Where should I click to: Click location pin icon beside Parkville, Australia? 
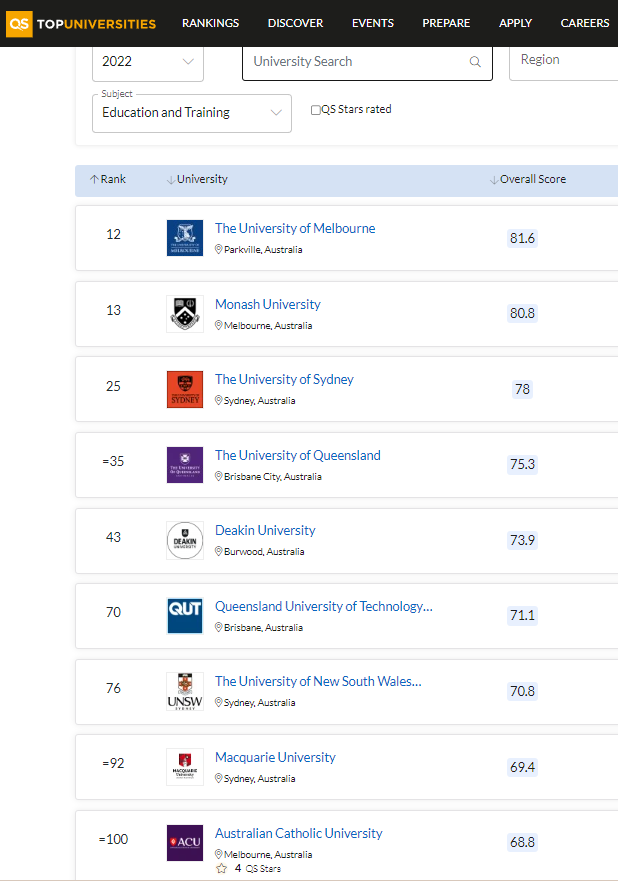tap(219, 249)
